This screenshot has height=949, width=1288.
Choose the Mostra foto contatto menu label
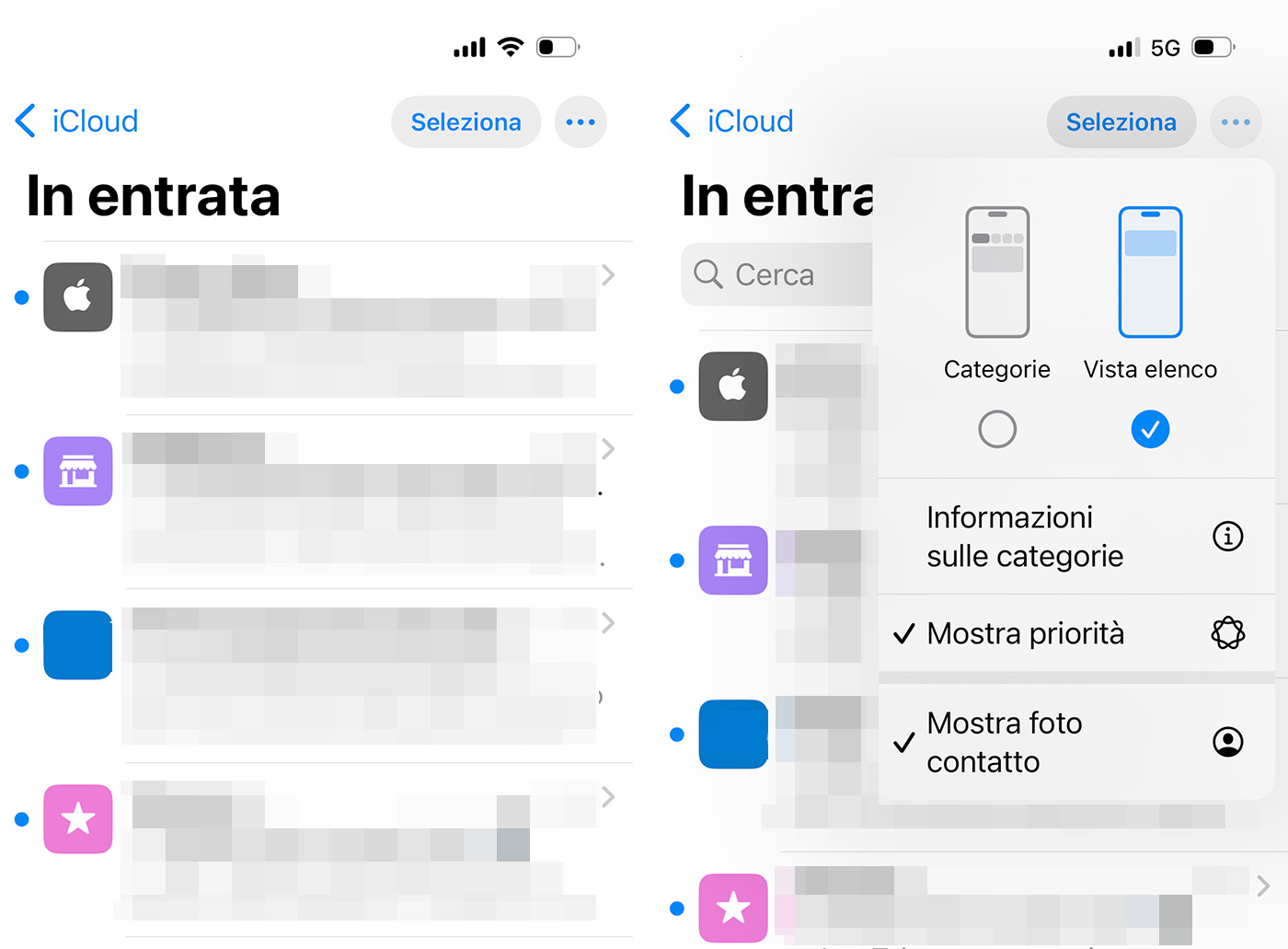pyautogui.click(x=1005, y=742)
